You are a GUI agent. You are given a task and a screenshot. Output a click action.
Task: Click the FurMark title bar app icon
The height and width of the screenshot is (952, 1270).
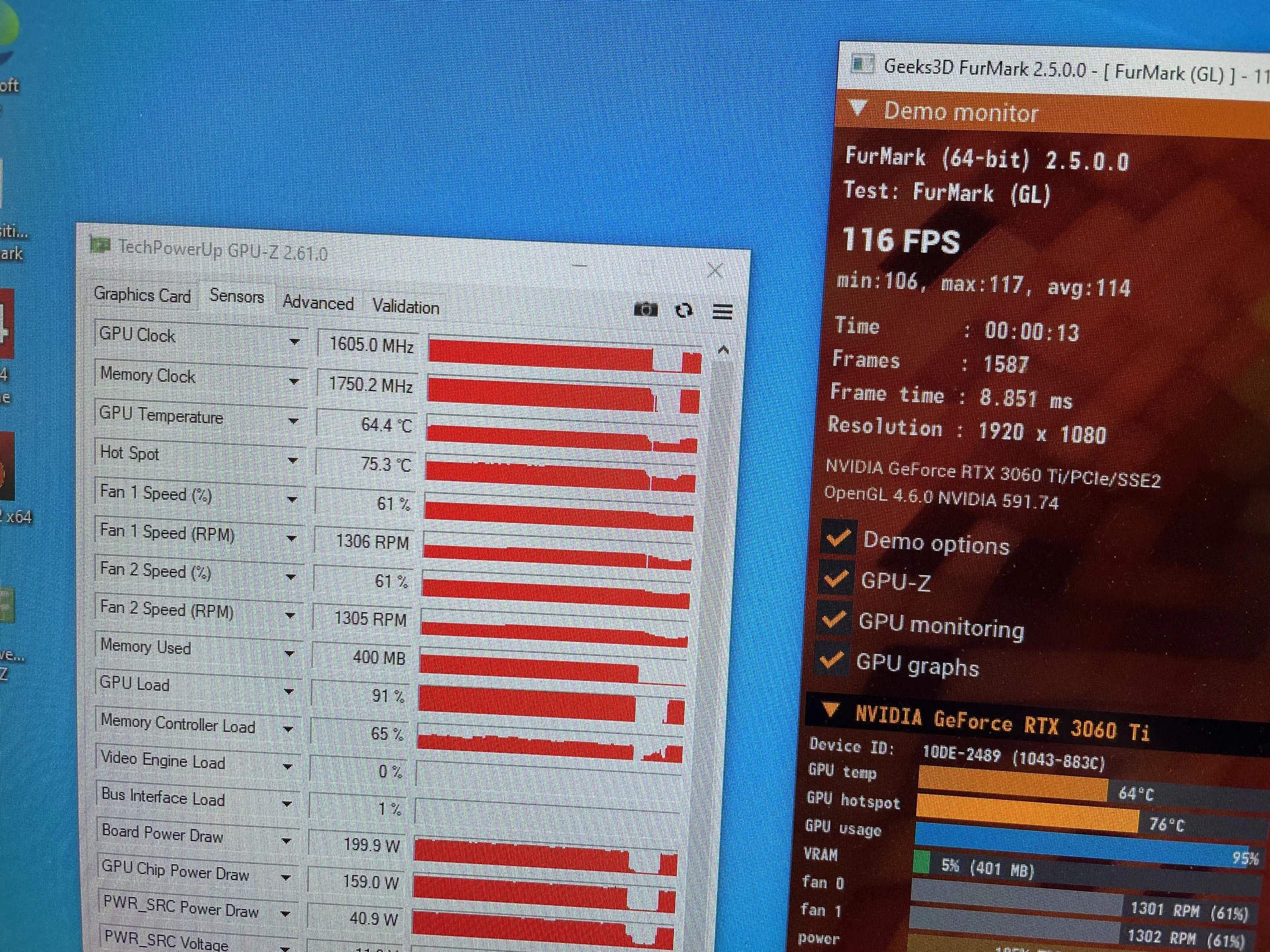(863, 64)
